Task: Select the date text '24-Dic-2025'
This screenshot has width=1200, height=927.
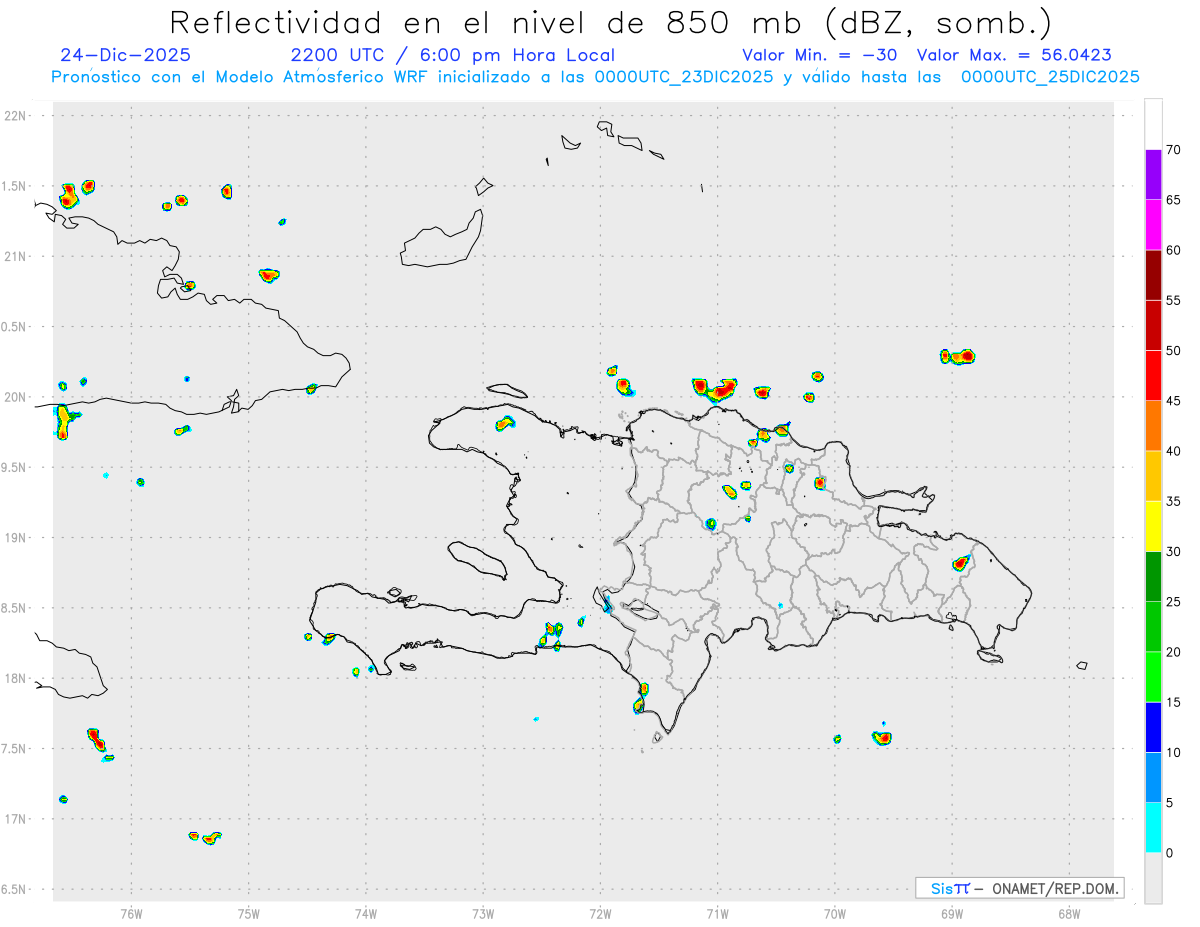Action: [x=125, y=55]
